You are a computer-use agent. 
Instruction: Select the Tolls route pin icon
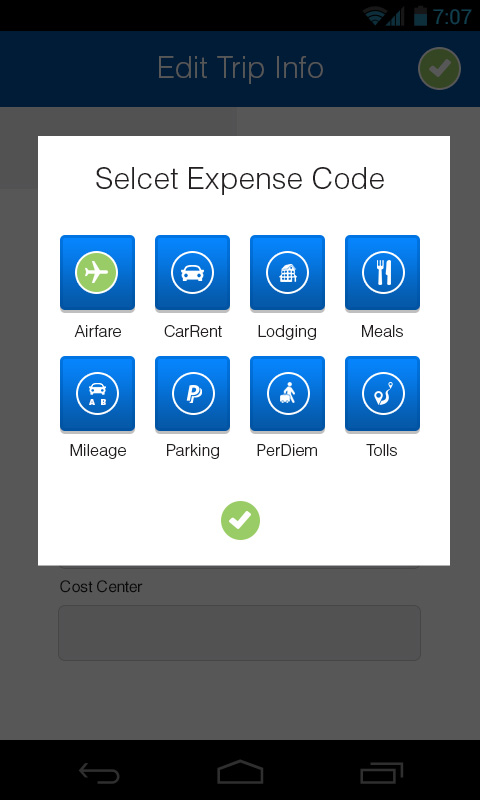pyautogui.click(x=383, y=394)
